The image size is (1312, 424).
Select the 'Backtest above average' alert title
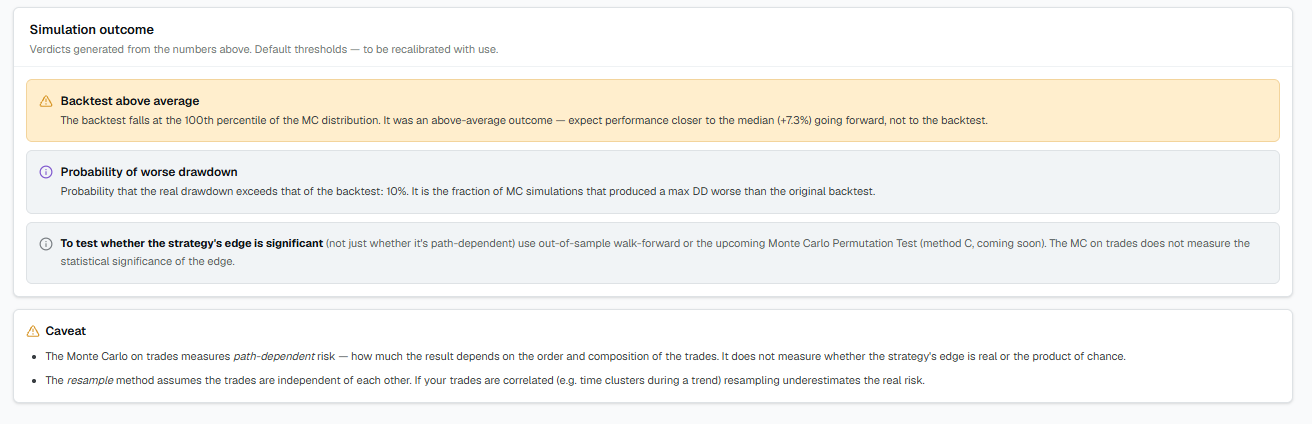tap(130, 101)
